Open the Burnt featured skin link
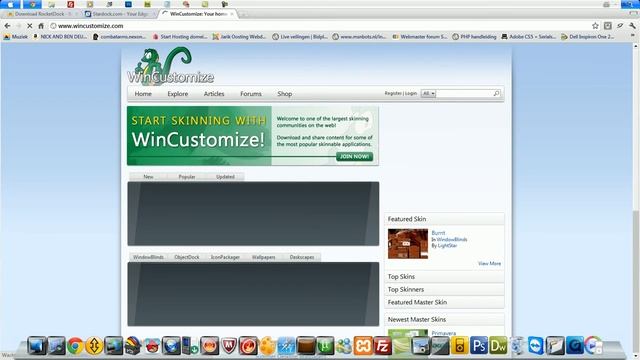 [438, 233]
